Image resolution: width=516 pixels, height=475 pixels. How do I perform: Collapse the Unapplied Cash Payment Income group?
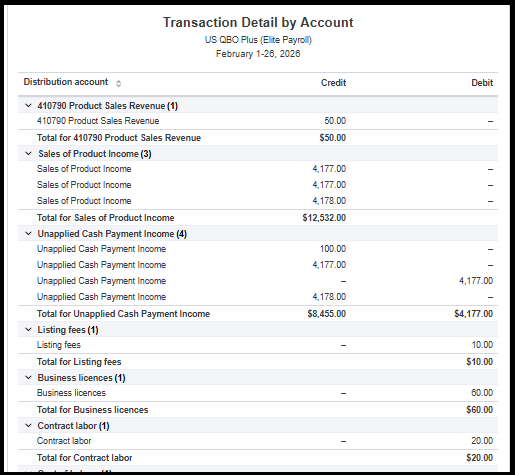pyautogui.click(x=28, y=234)
